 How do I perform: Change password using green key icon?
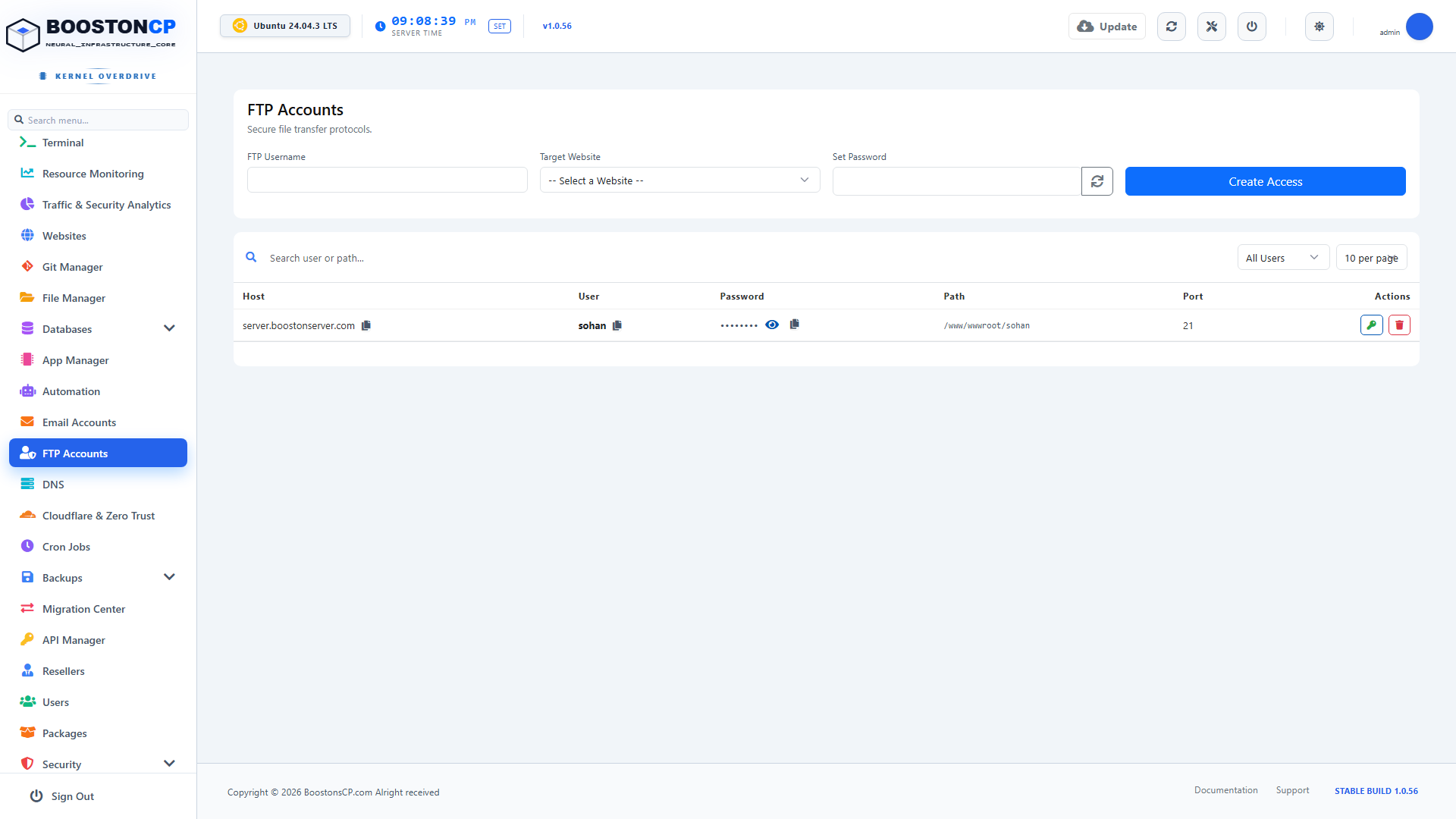[x=1372, y=325]
